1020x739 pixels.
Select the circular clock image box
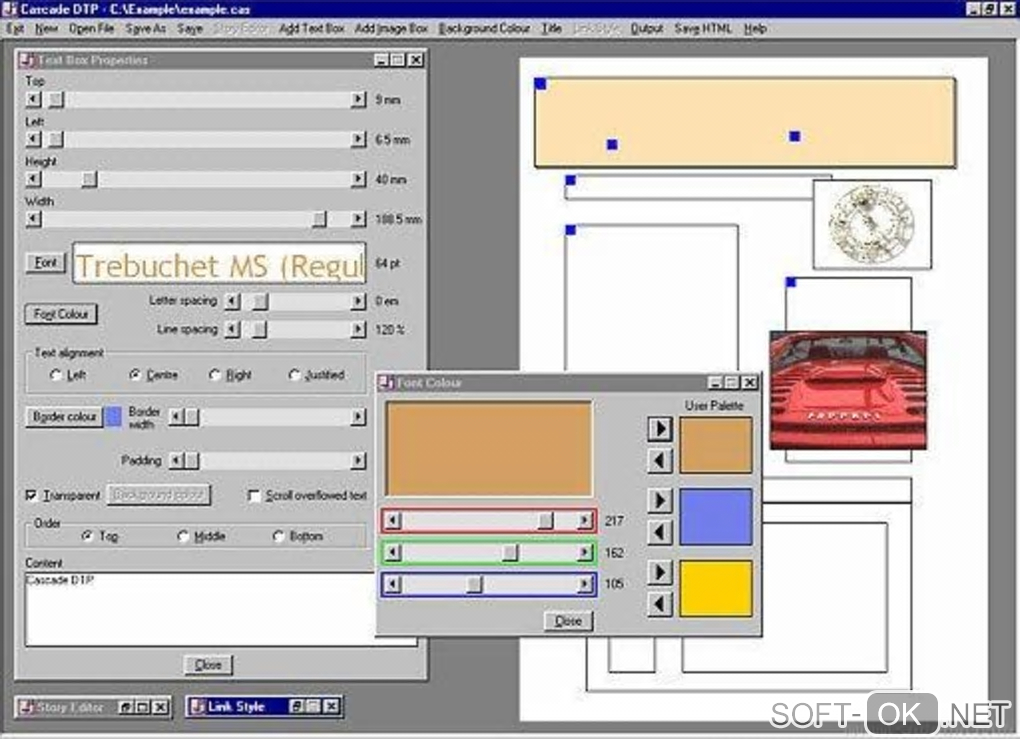click(872, 224)
